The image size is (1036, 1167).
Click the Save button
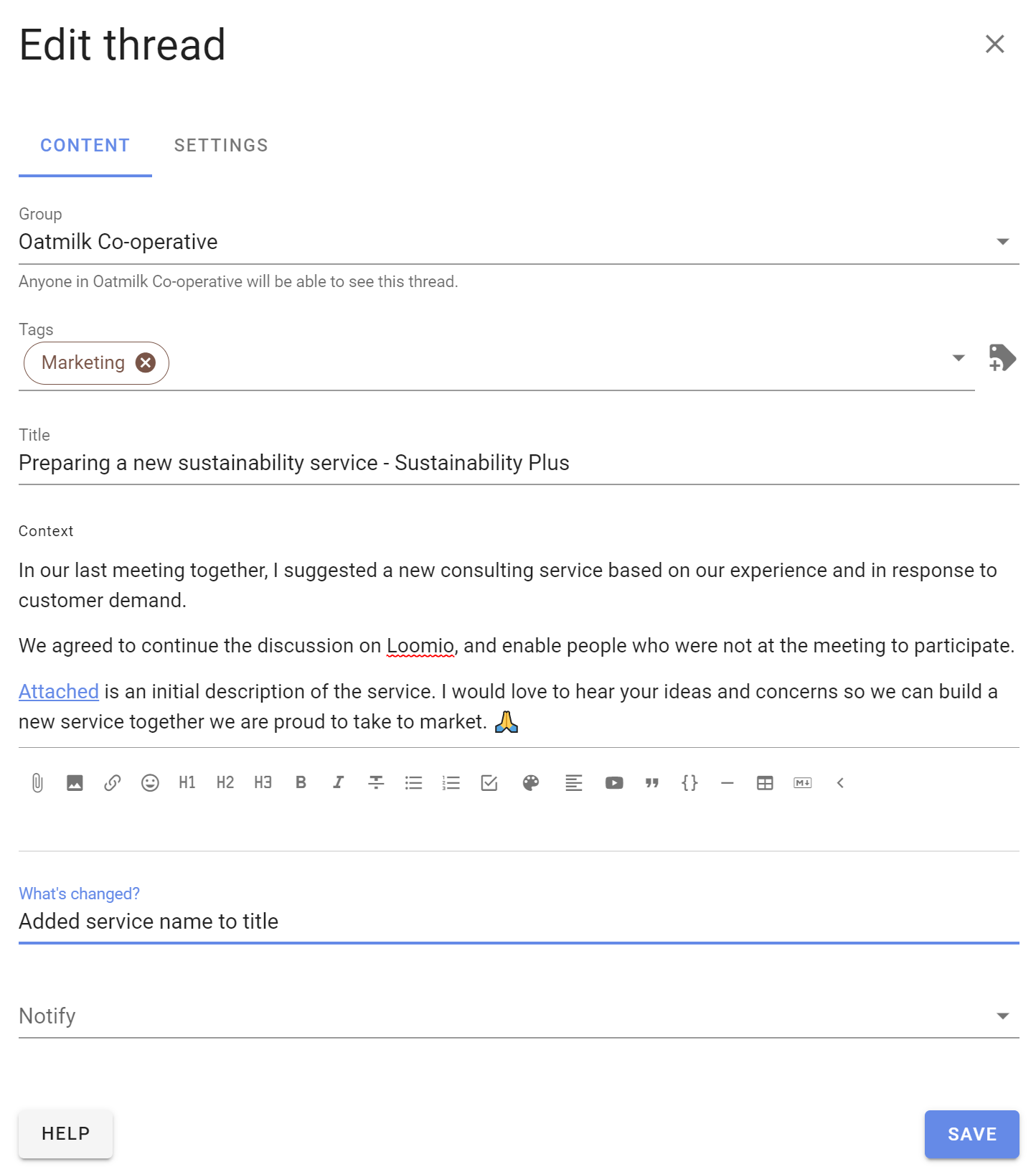(972, 1134)
